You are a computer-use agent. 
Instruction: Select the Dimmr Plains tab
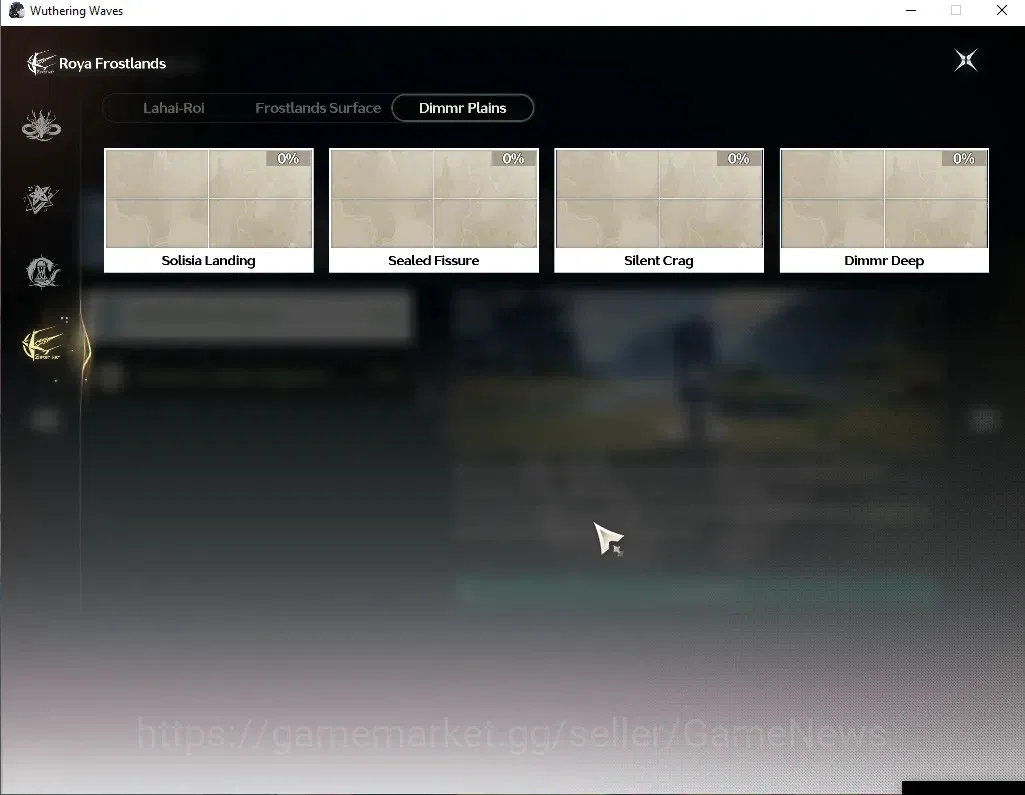(463, 108)
